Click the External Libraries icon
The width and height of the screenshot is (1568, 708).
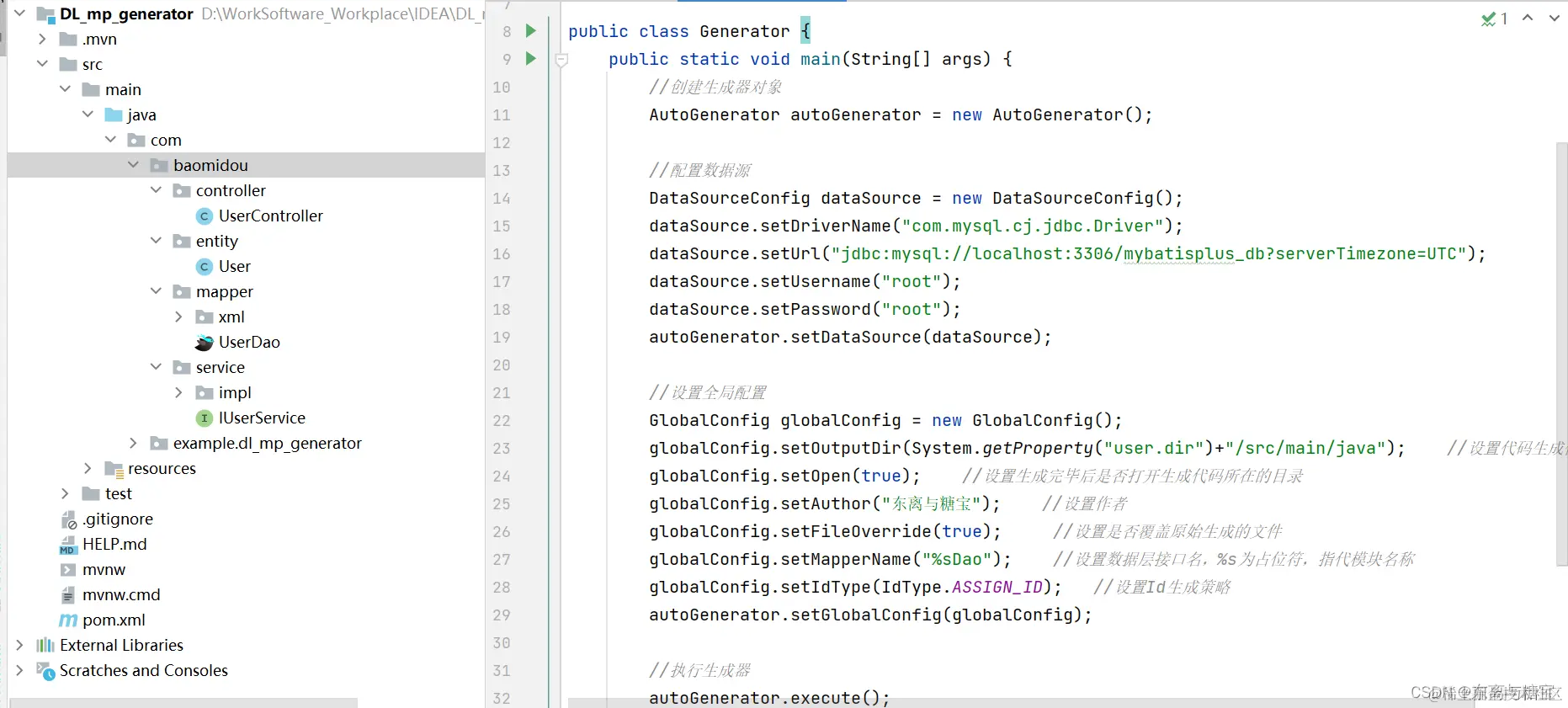[x=45, y=646]
